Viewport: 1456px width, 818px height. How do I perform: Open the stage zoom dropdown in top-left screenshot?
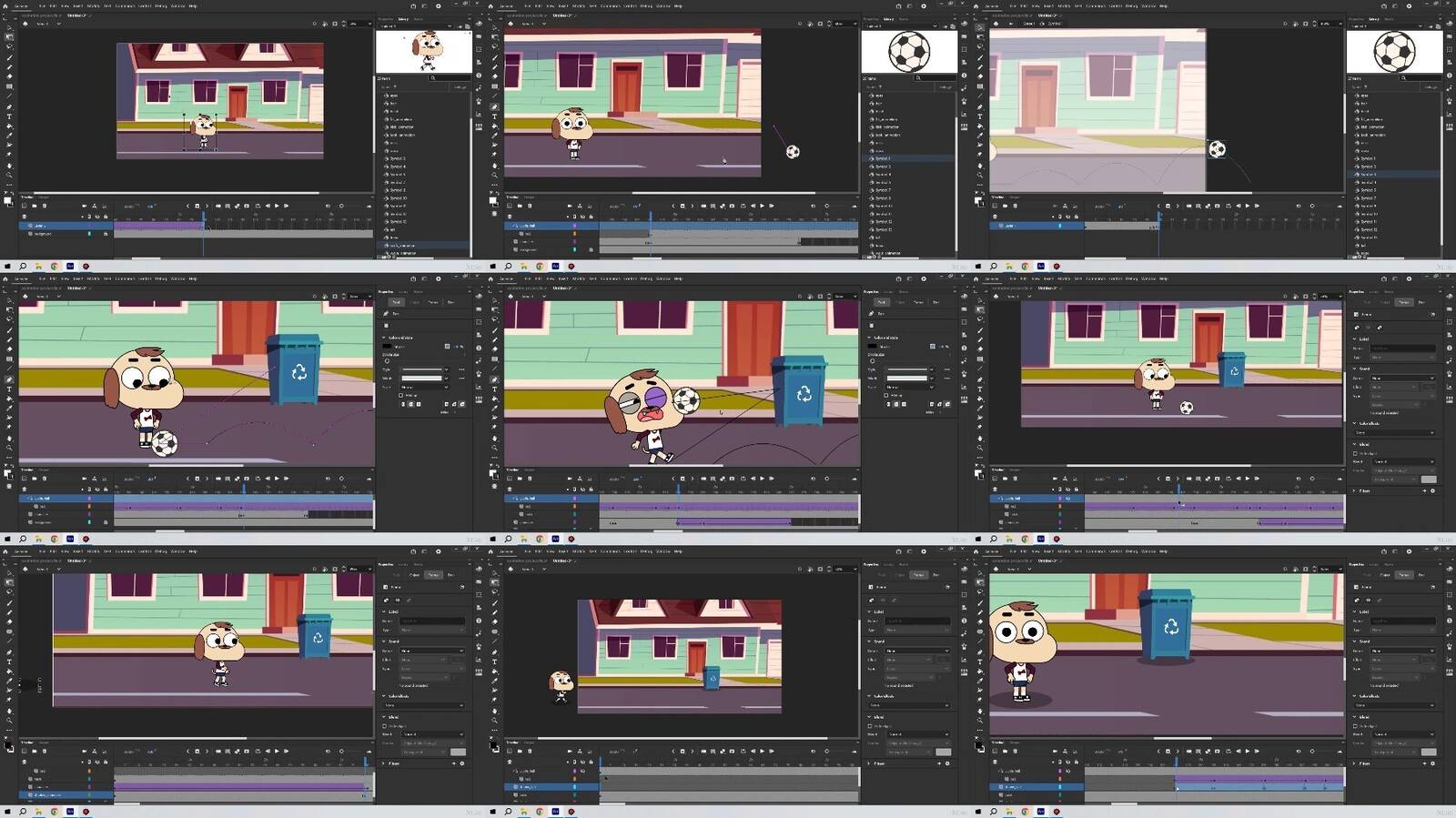(359, 23)
